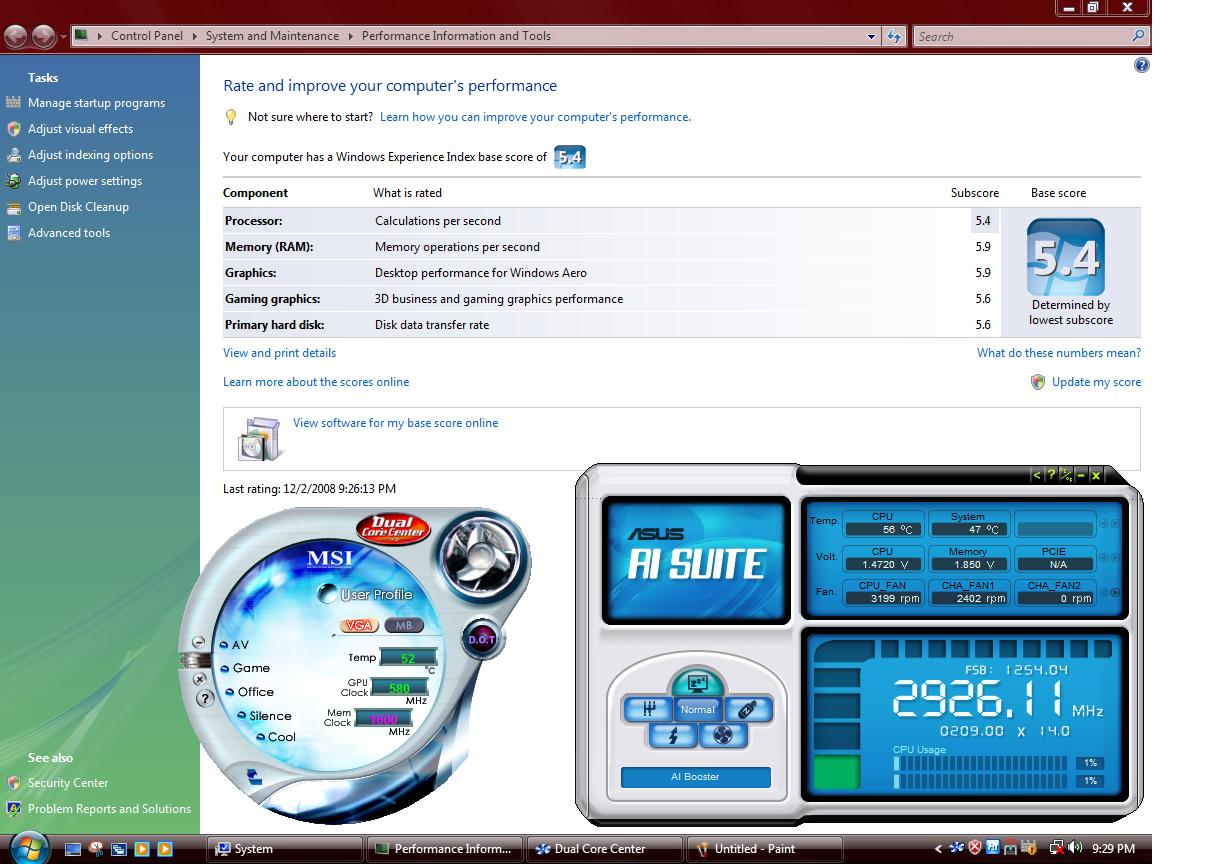This screenshot has height=864, width=1206.
Task: Show hidden tray icons arrow
Action: pyautogui.click(x=938, y=849)
